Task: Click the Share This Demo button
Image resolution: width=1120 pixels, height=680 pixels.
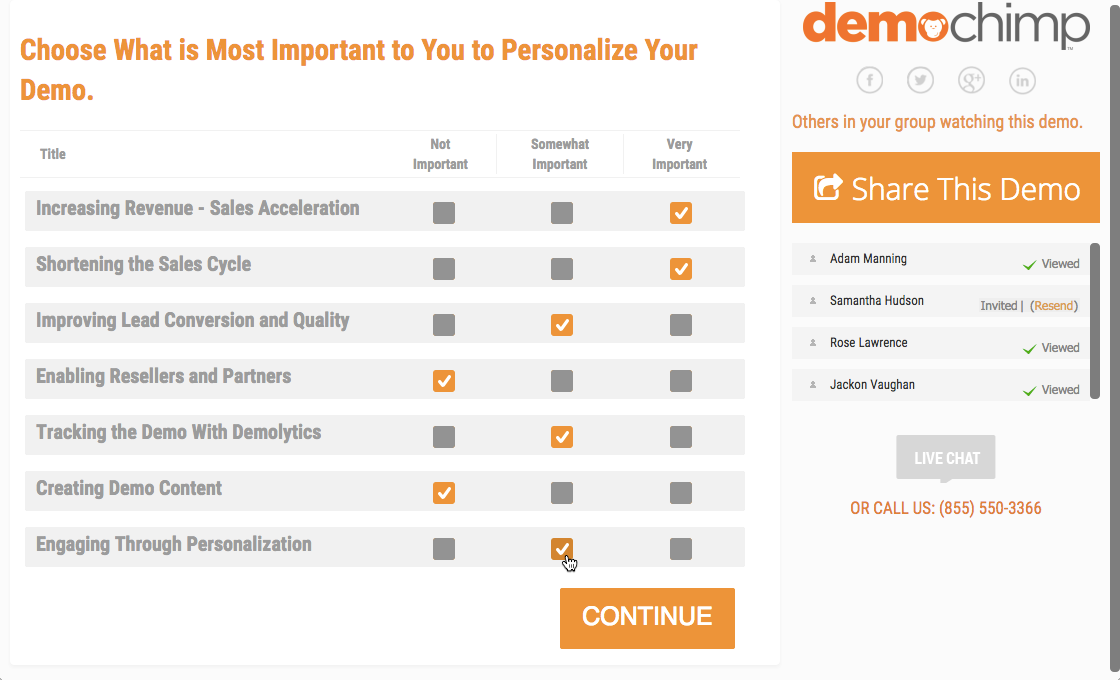Action: [x=946, y=188]
